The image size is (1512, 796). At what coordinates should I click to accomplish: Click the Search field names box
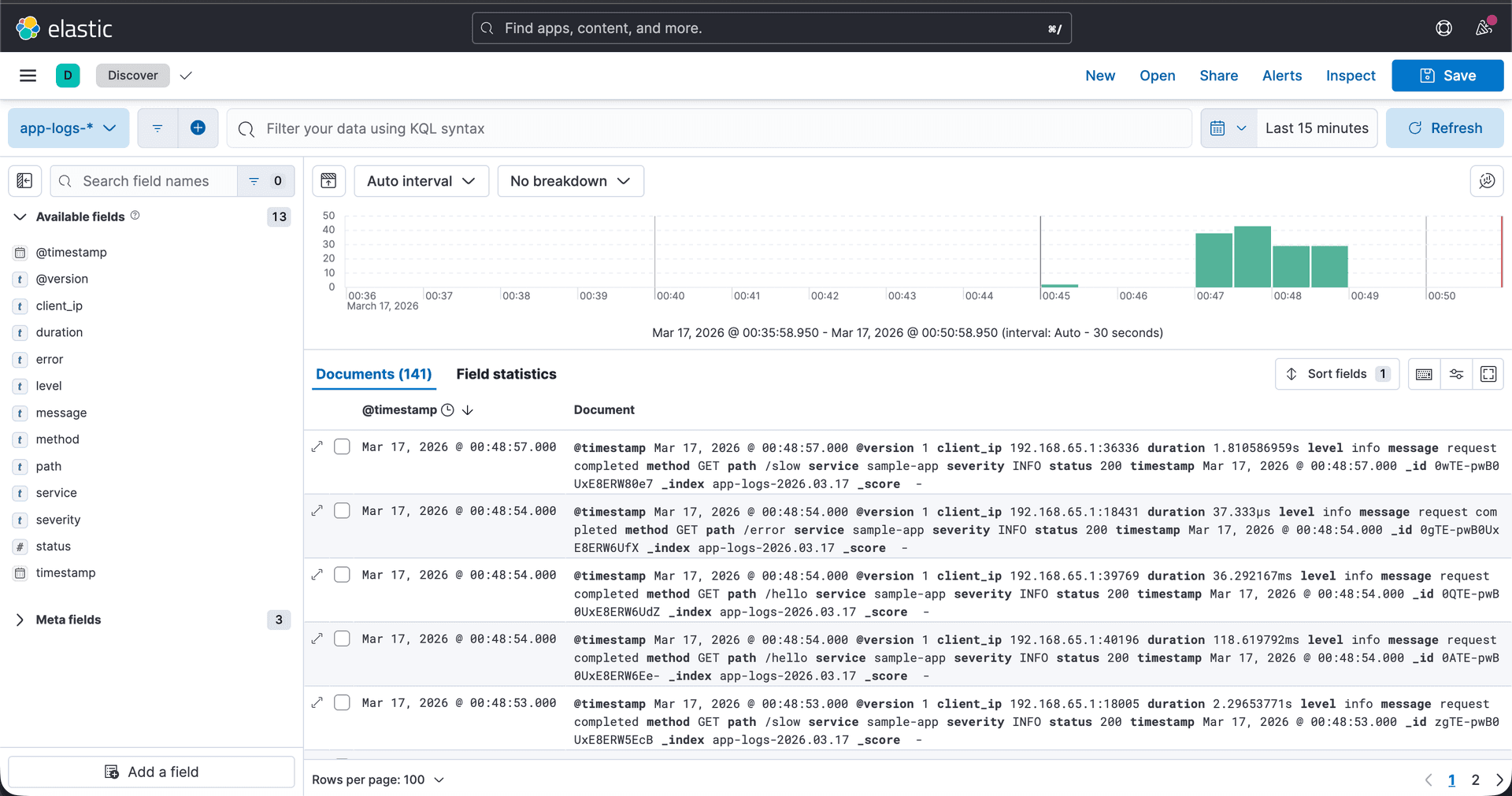pos(145,181)
